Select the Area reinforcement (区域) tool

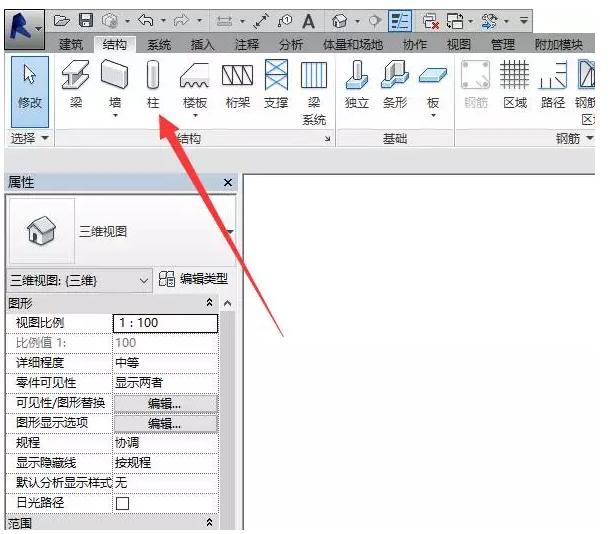point(515,84)
